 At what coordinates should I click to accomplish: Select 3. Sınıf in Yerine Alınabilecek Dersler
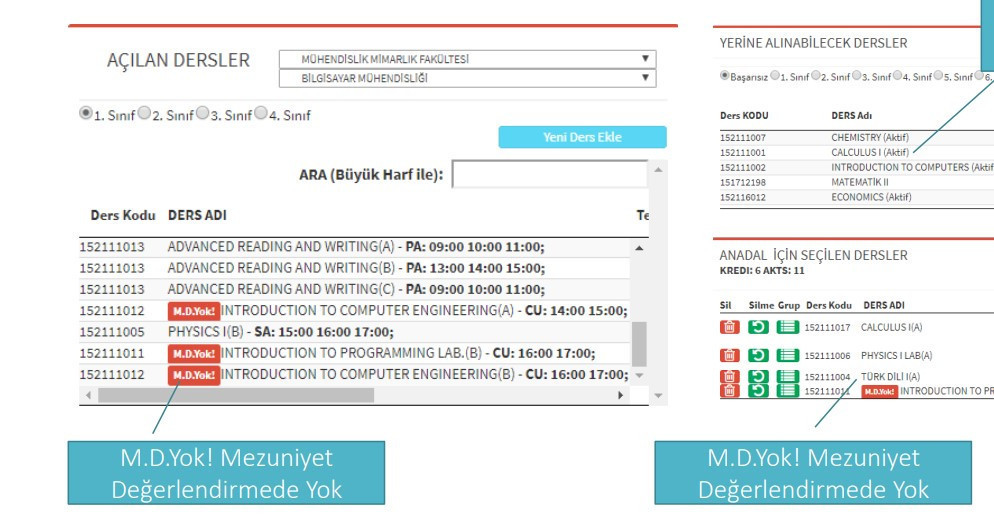(856, 76)
